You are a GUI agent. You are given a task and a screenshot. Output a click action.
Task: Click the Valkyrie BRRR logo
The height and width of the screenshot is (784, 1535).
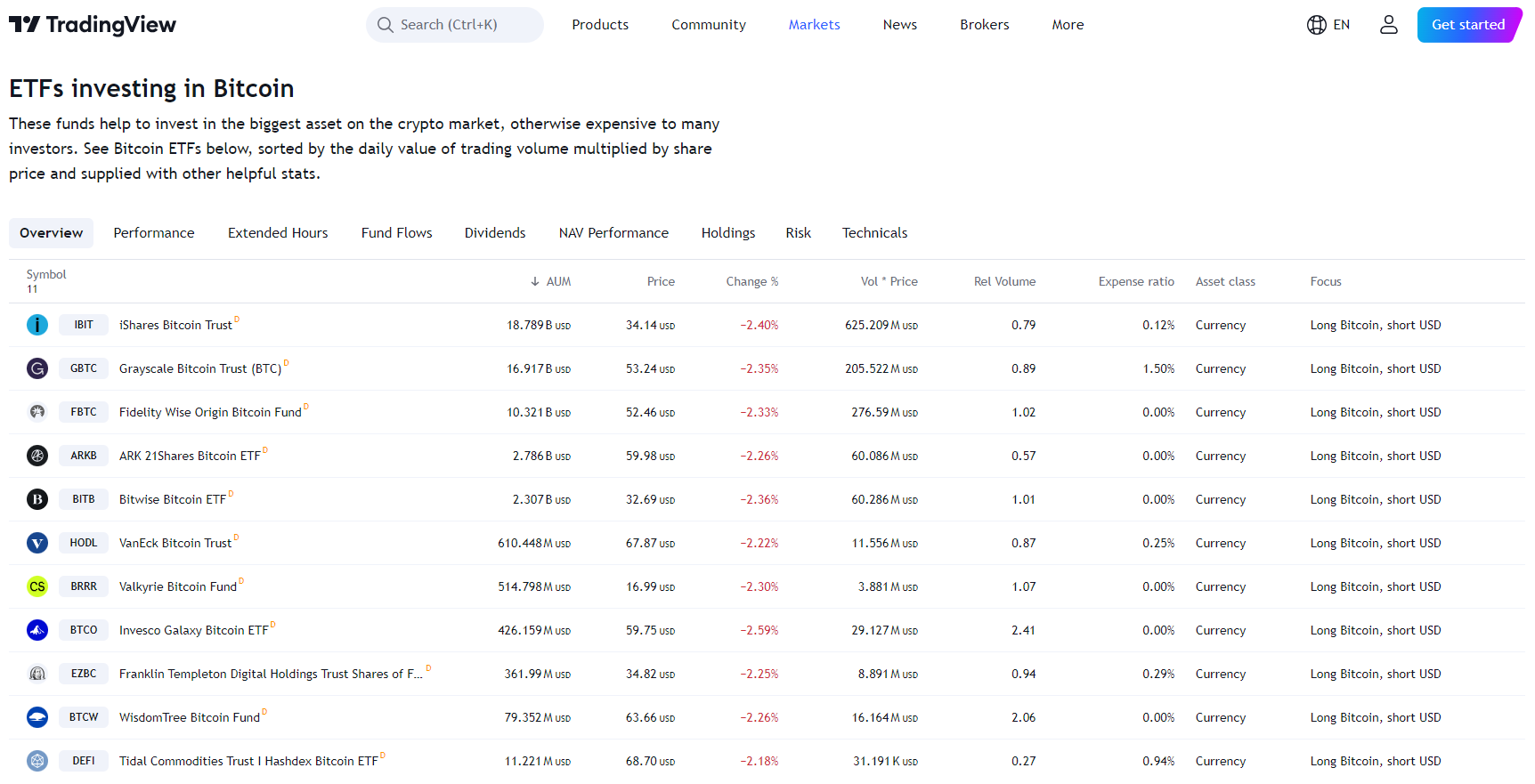click(37, 586)
